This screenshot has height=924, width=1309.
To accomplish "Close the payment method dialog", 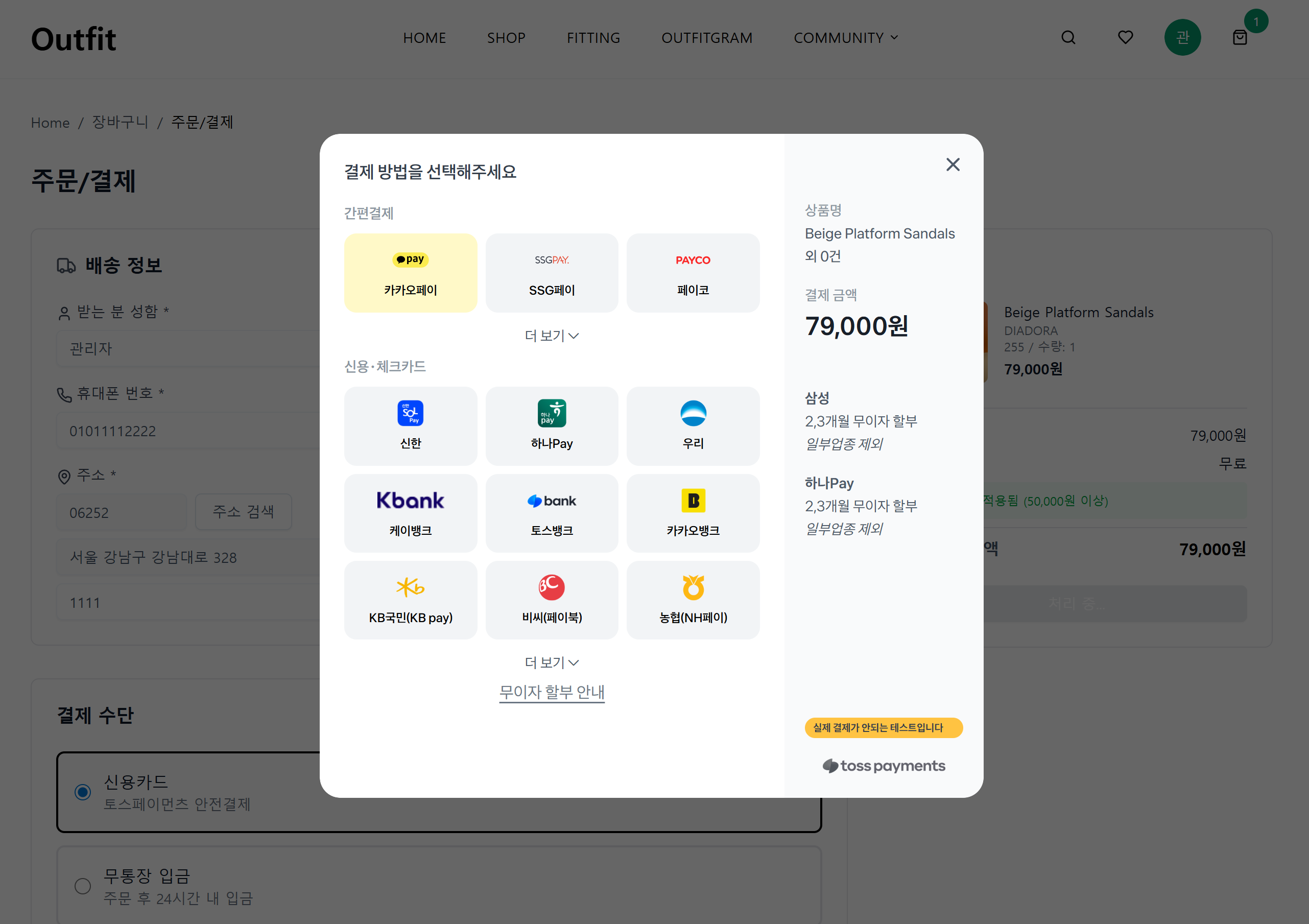I will [953, 165].
